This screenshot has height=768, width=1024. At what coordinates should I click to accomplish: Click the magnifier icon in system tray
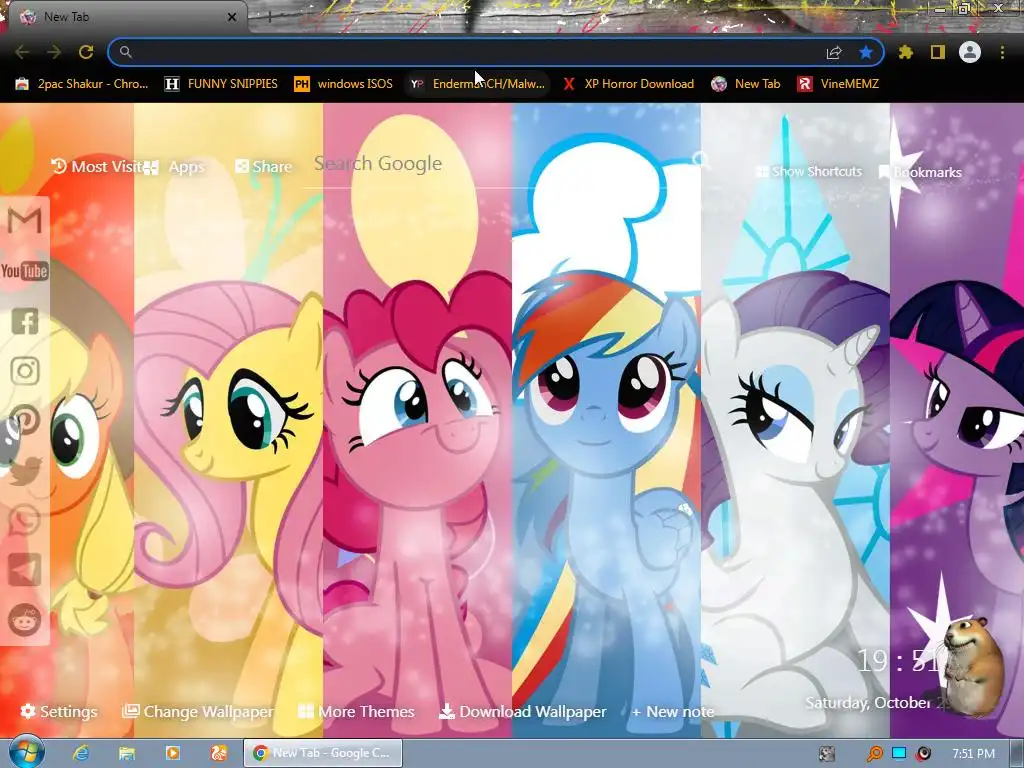click(874, 754)
